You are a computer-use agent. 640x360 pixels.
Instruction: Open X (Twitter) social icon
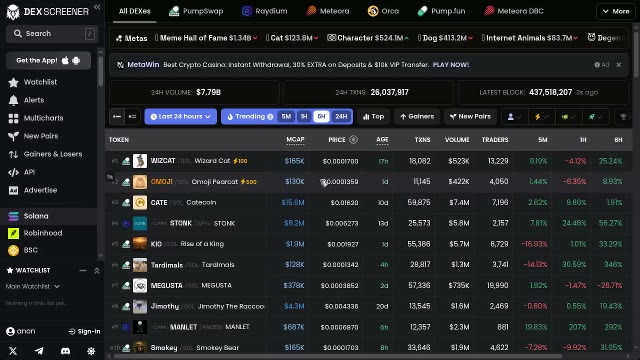click(x=13, y=351)
